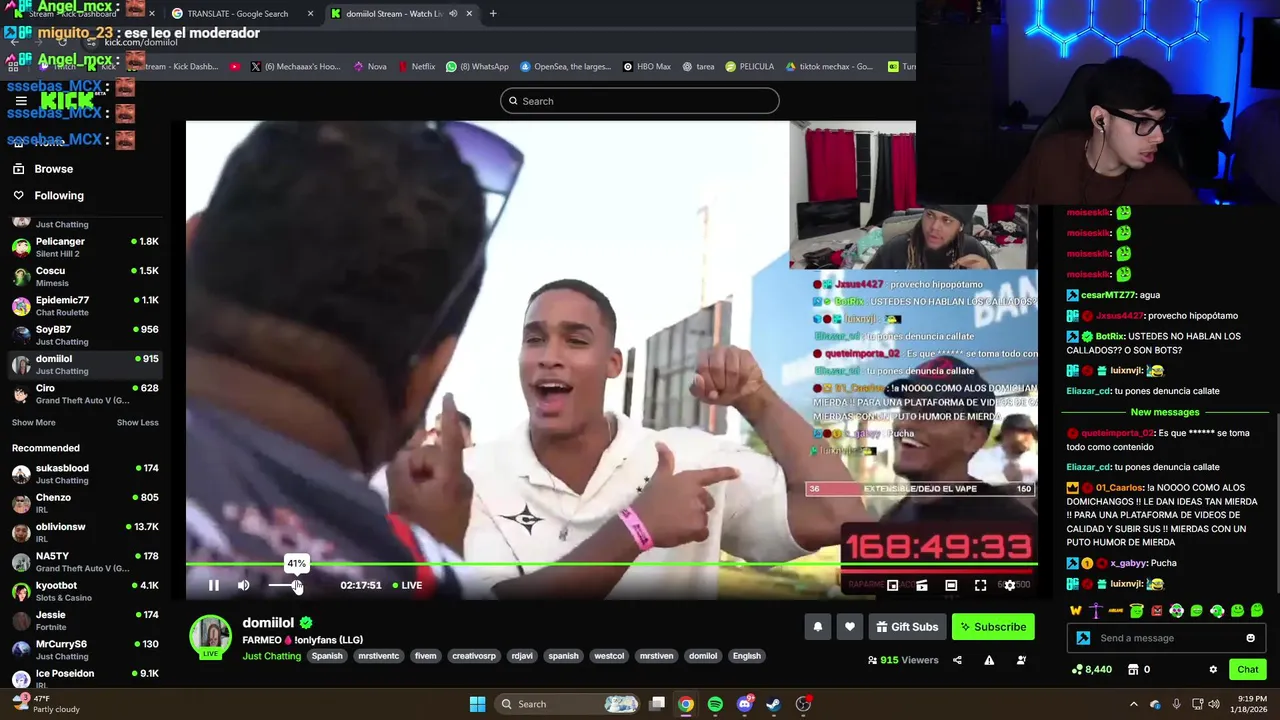1280x720 pixels.
Task: Open Discord from taskbar
Action: point(744,704)
